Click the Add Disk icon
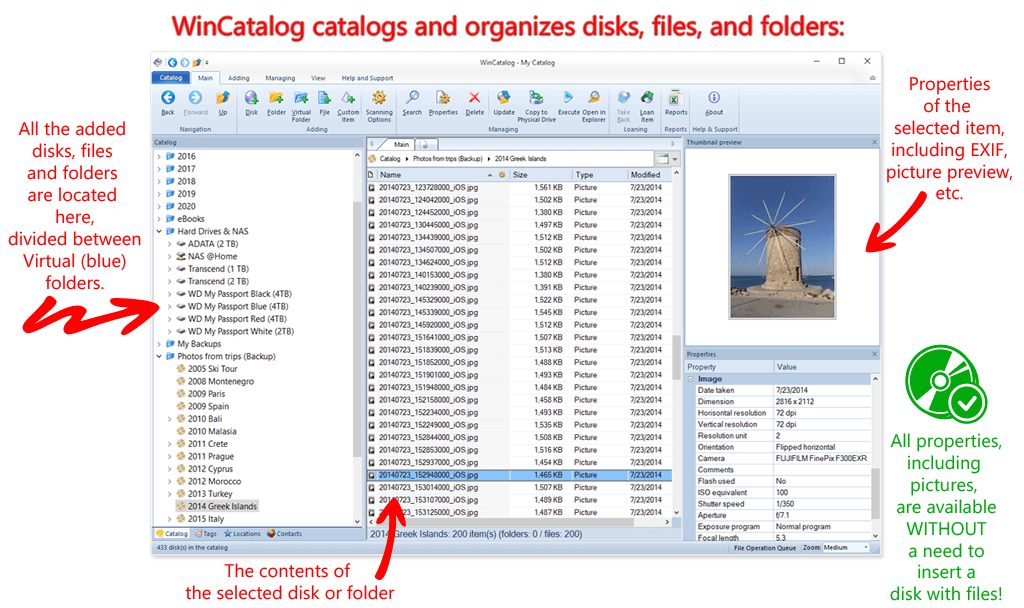This screenshot has width=1024, height=608. coord(251,100)
